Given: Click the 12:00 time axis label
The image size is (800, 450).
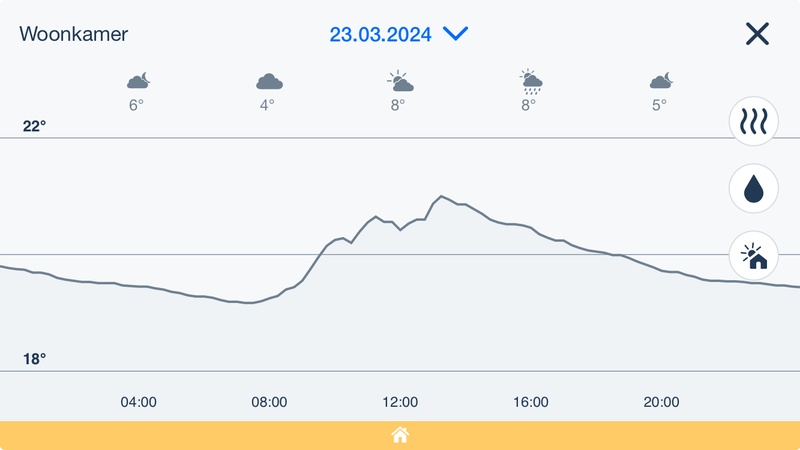Looking at the screenshot, I should pos(400,402).
